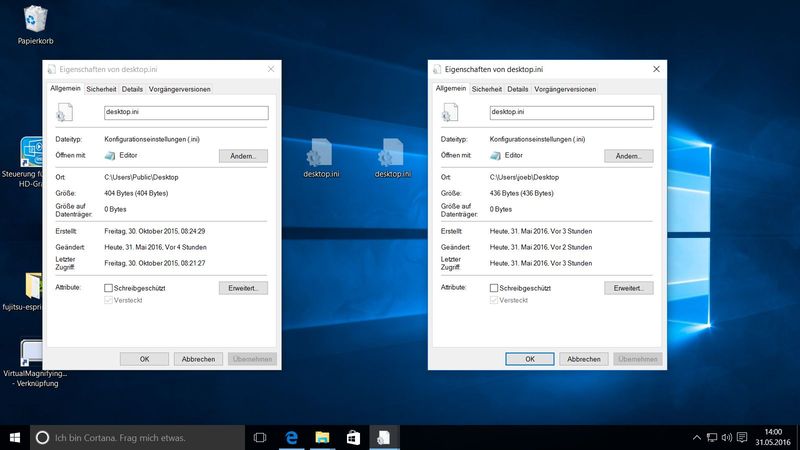Click the Versteckt checkbox in right dialog
Screen dimensions: 800x450
pyautogui.click(x=494, y=300)
